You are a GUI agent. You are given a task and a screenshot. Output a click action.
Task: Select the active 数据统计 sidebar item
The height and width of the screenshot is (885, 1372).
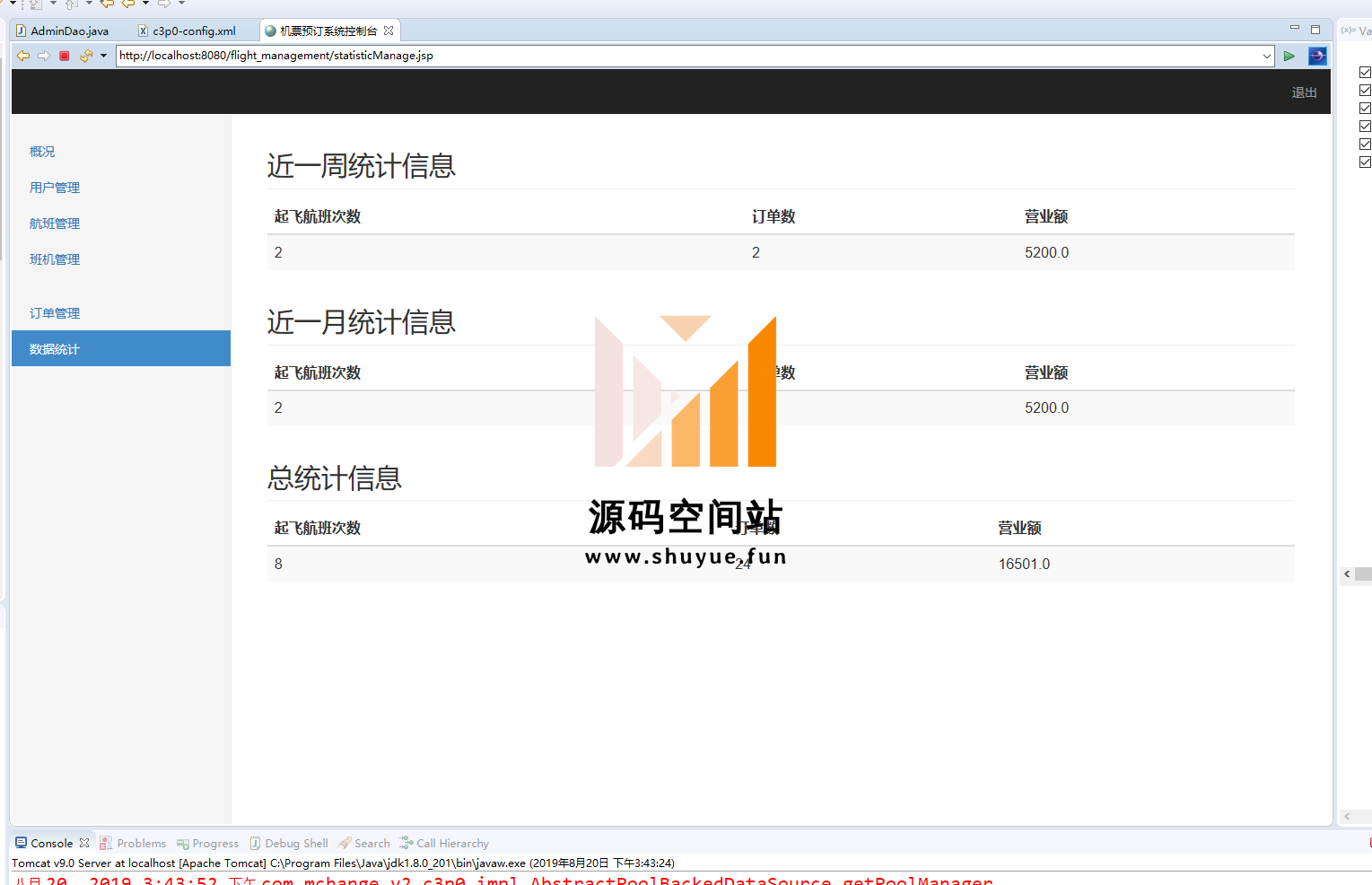[x=121, y=348]
